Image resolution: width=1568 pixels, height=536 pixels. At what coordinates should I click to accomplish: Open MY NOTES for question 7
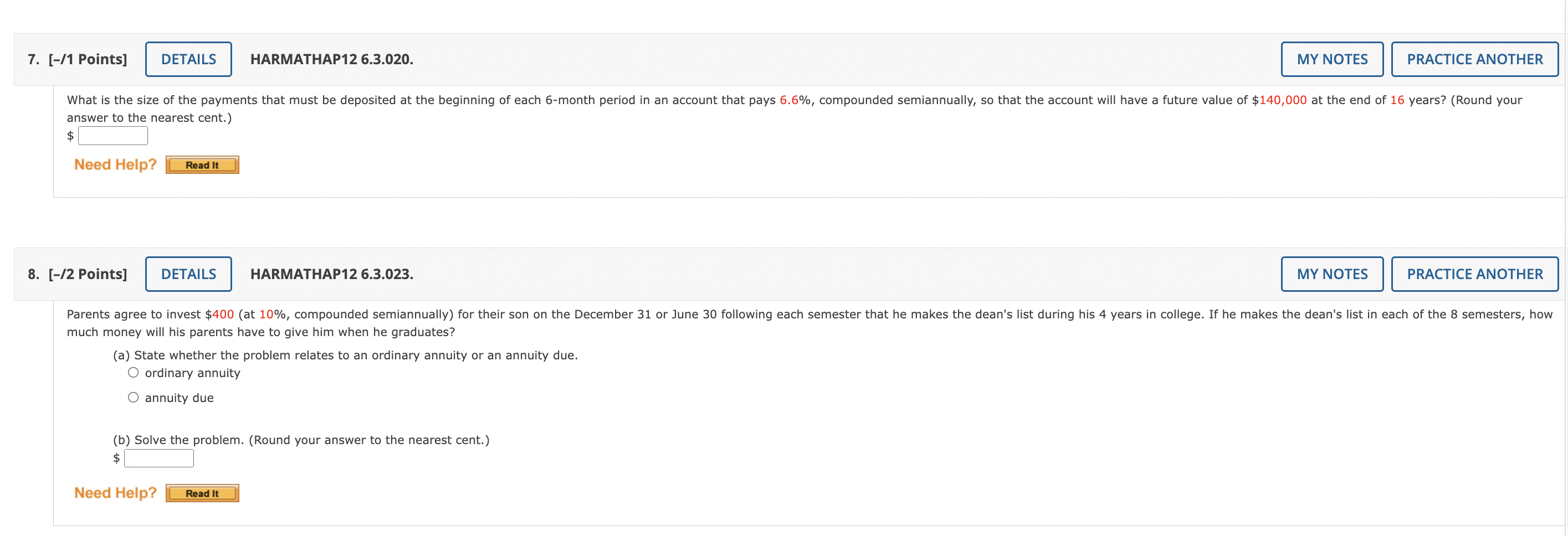[1331, 58]
